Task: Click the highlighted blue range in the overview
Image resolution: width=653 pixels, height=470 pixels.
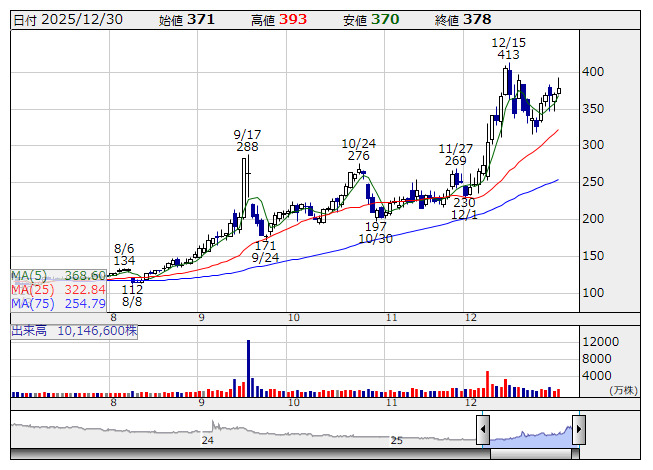Action: point(530,433)
